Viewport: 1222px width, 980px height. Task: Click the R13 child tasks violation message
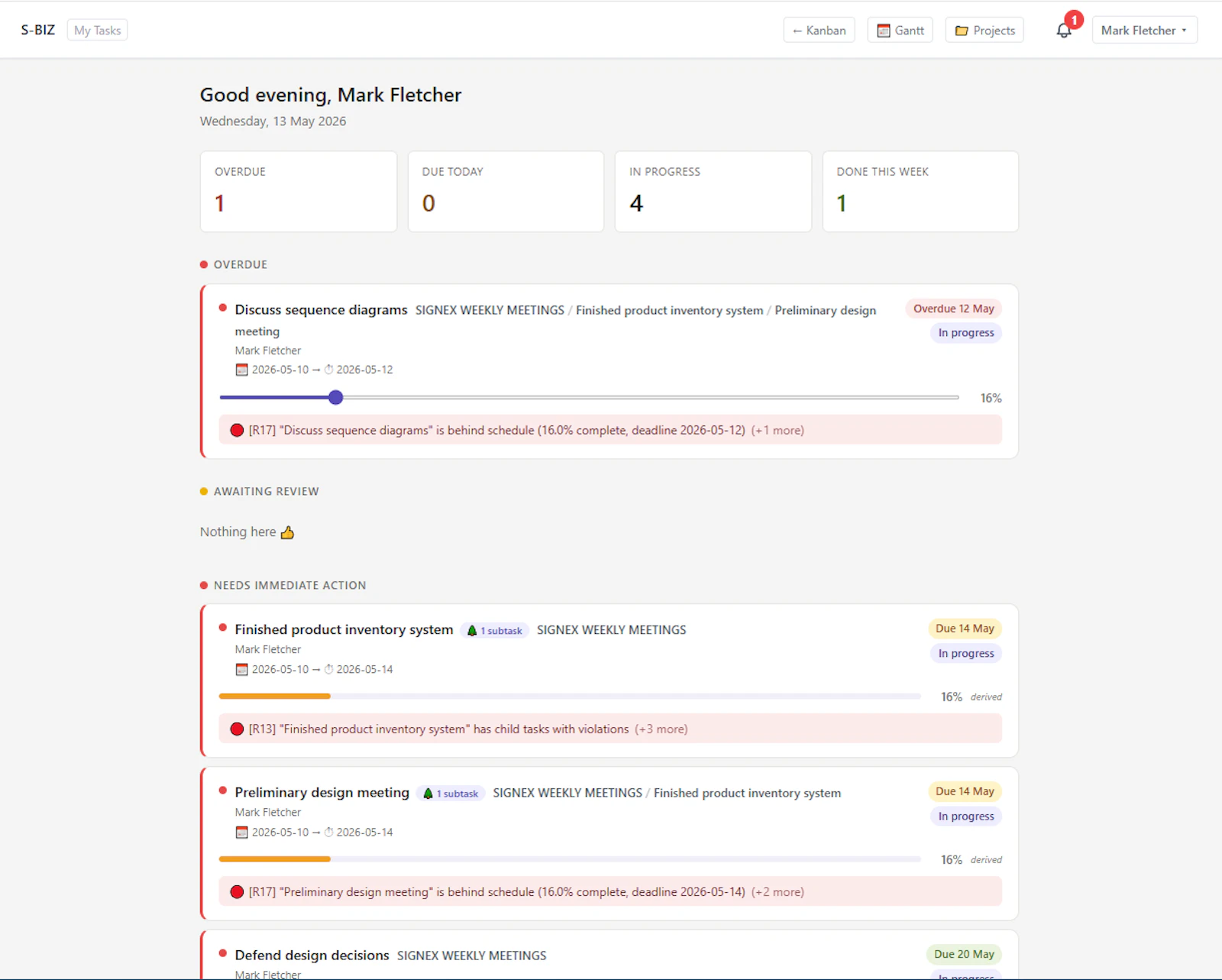click(x=439, y=729)
